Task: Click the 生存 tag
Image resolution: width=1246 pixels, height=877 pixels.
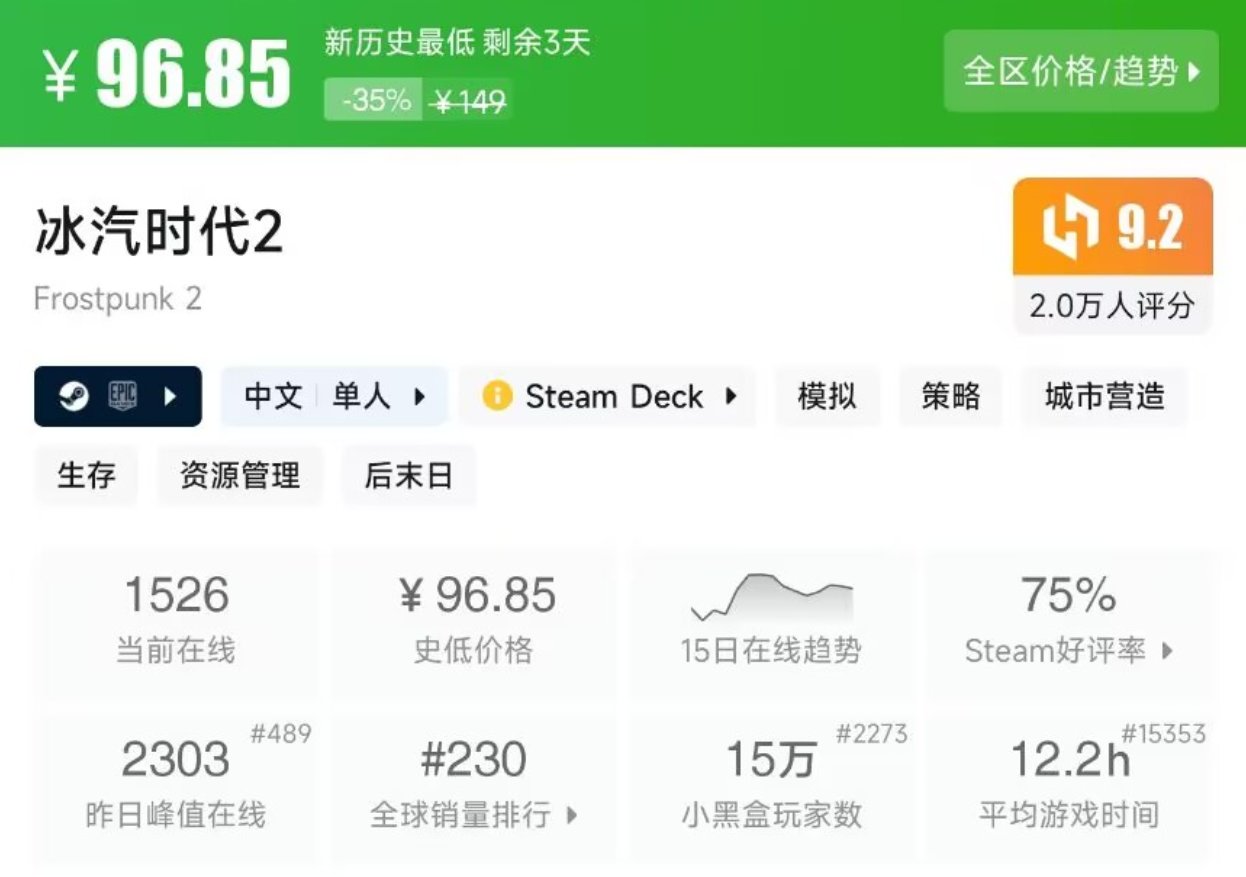Action: 85,476
